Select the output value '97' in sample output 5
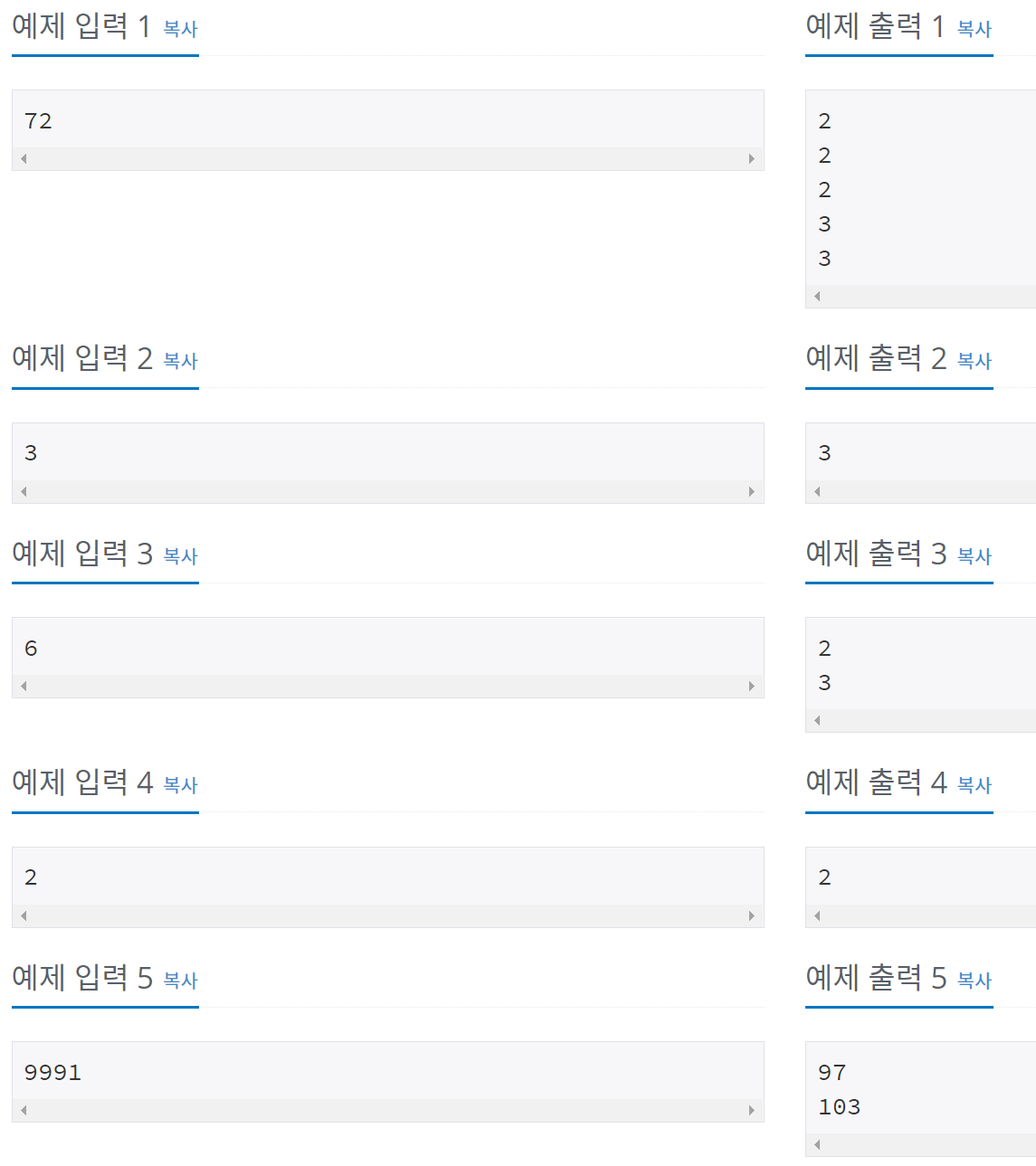This screenshot has height=1166, width=1036. coord(833,1072)
